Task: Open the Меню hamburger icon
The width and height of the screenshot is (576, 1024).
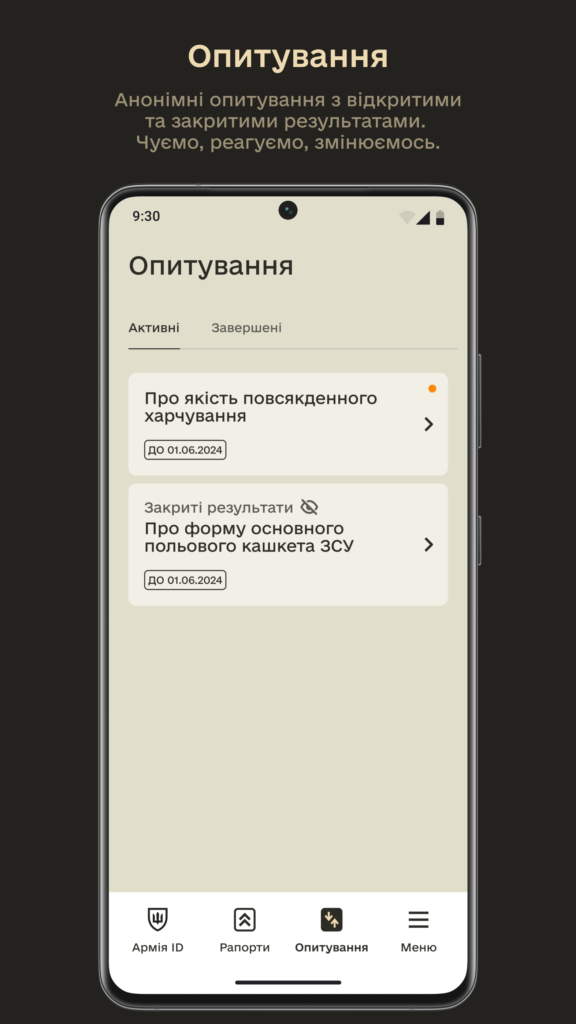Action: point(419,920)
